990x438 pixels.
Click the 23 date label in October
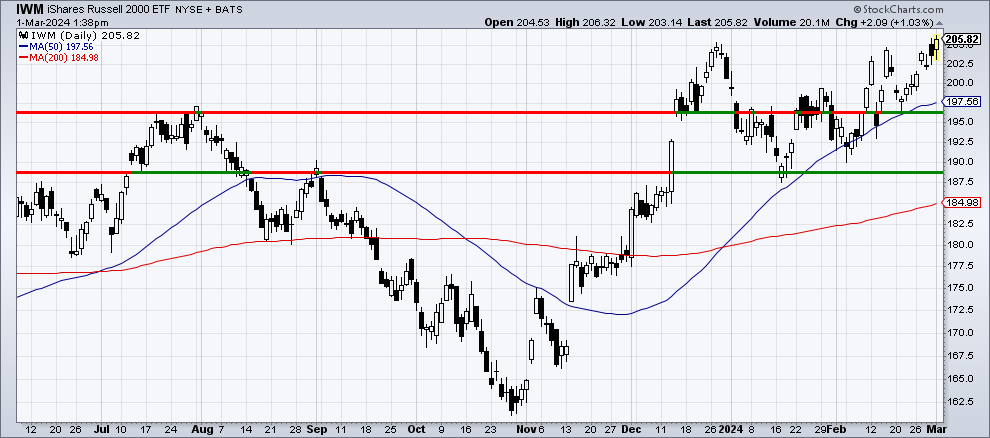pyautogui.click(x=490, y=429)
